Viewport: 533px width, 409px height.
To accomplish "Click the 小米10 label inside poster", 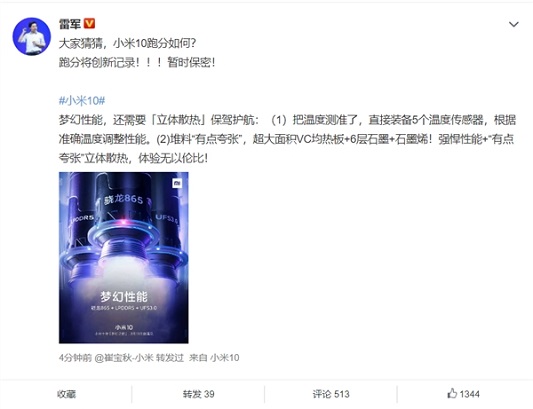I will [123, 327].
